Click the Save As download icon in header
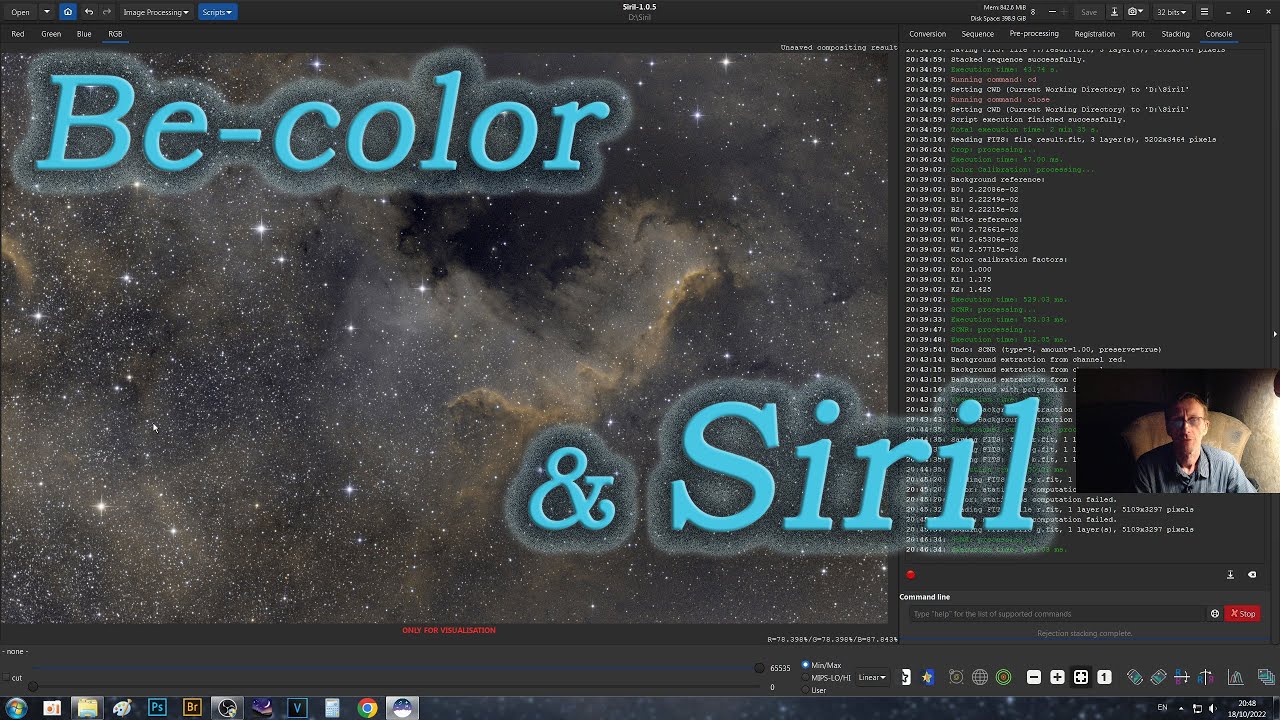Viewport: 1280px width, 720px height. [x=1115, y=12]
